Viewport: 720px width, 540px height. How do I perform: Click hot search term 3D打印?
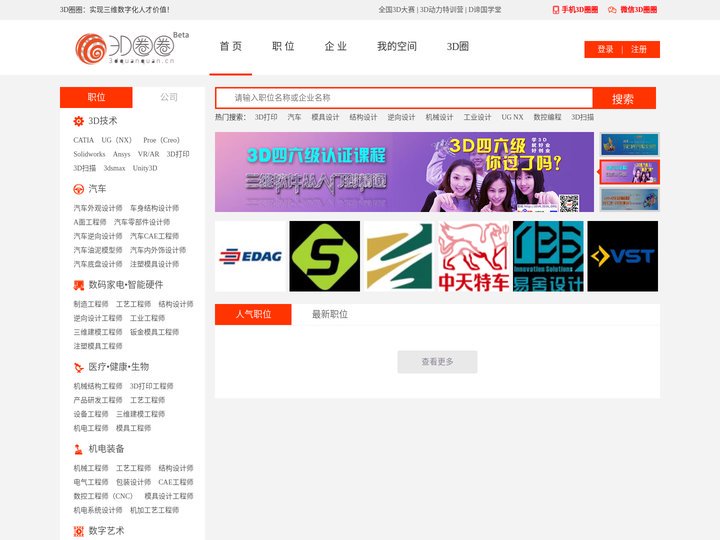click(x=266, y=117)
